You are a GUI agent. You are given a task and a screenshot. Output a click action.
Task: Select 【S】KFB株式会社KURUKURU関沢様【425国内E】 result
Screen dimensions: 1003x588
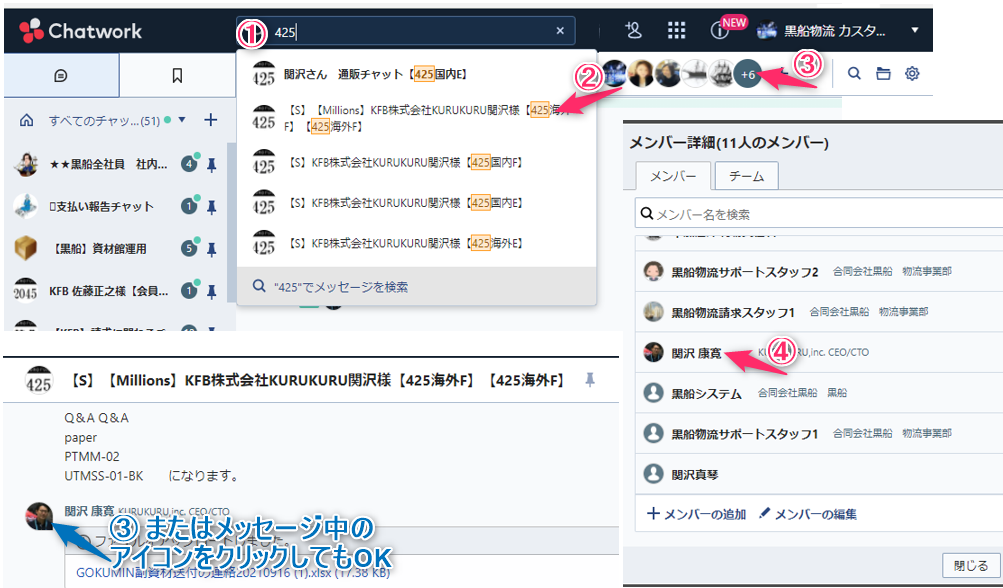416,203
